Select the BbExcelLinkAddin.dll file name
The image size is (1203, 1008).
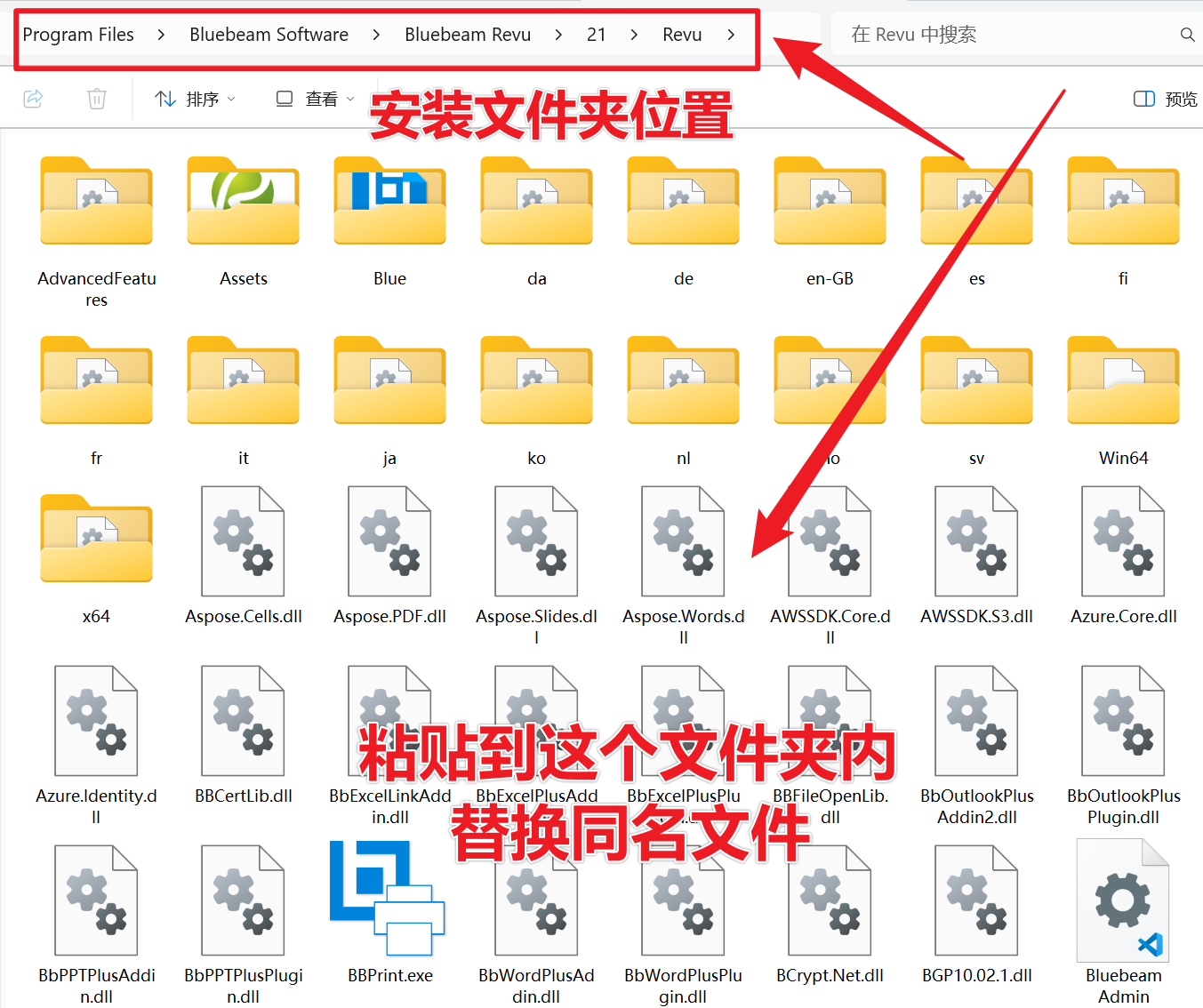coord(389,806)
